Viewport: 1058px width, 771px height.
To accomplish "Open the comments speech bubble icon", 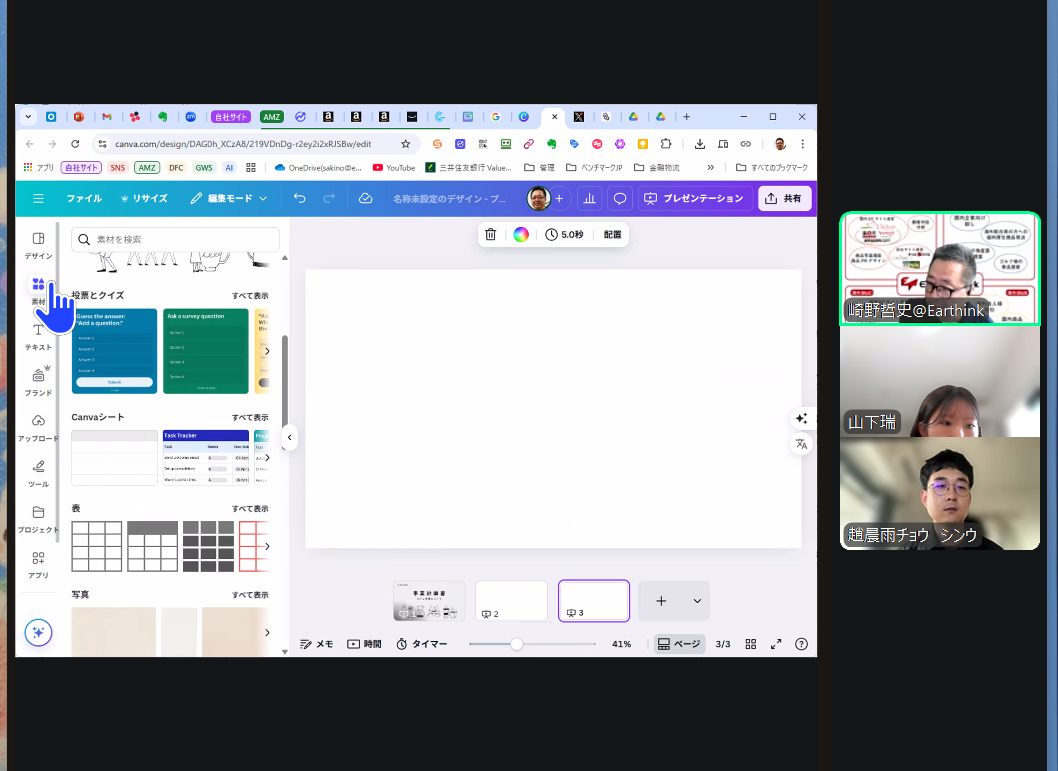I will pos(620,199).
